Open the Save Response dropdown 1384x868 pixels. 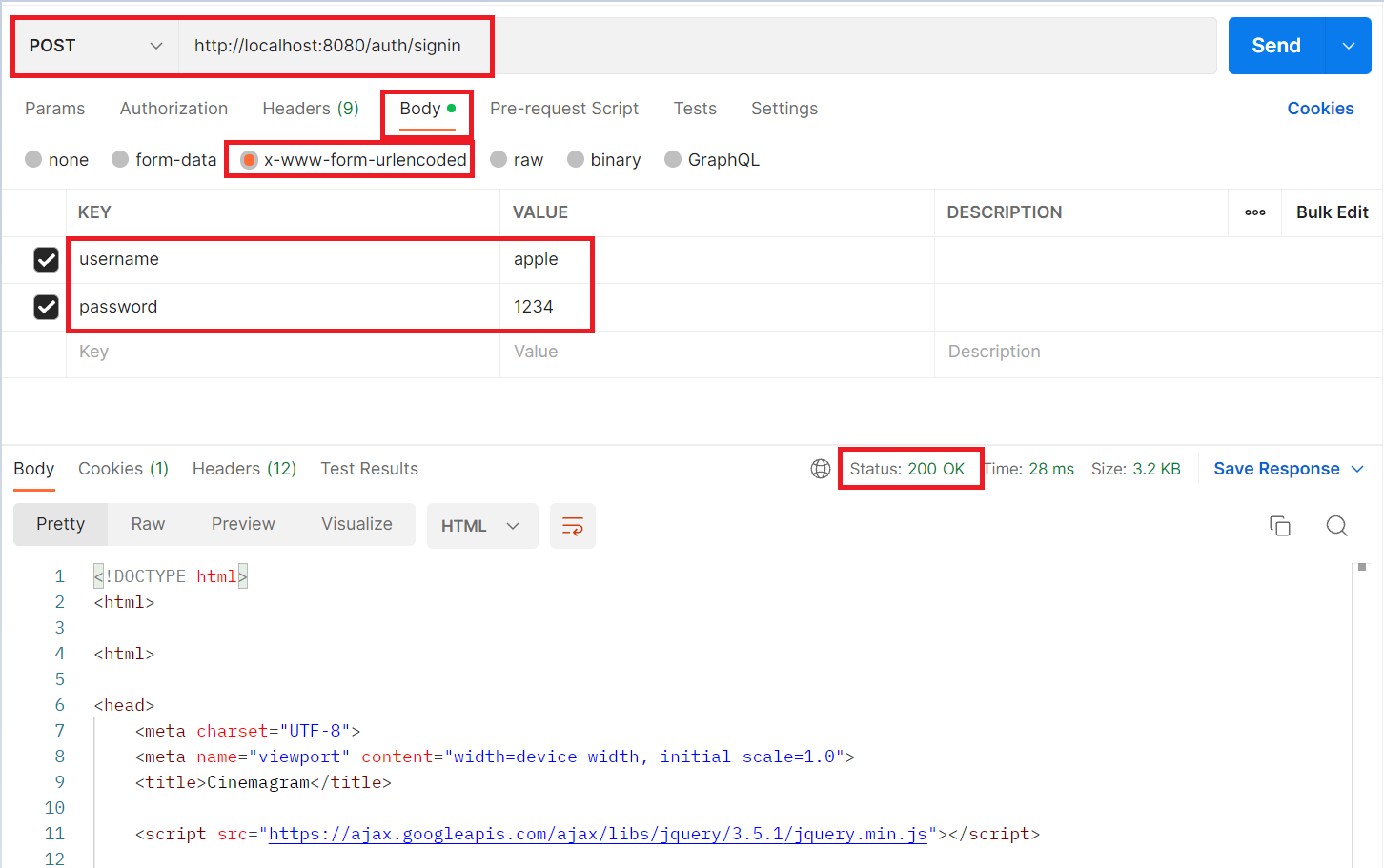[x=1289, y=469]
